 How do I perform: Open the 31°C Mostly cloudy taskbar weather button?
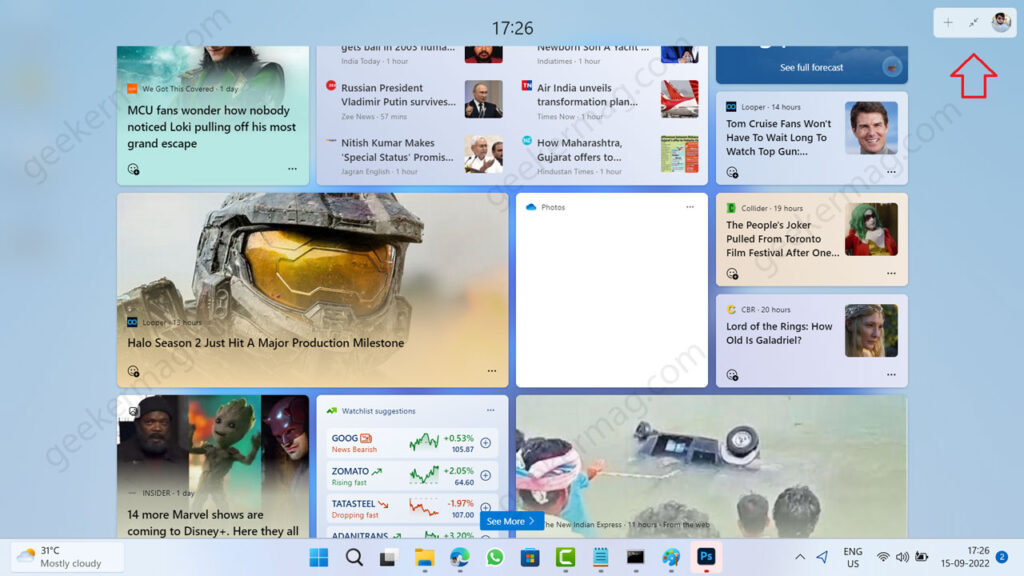(x=67, y=557)
